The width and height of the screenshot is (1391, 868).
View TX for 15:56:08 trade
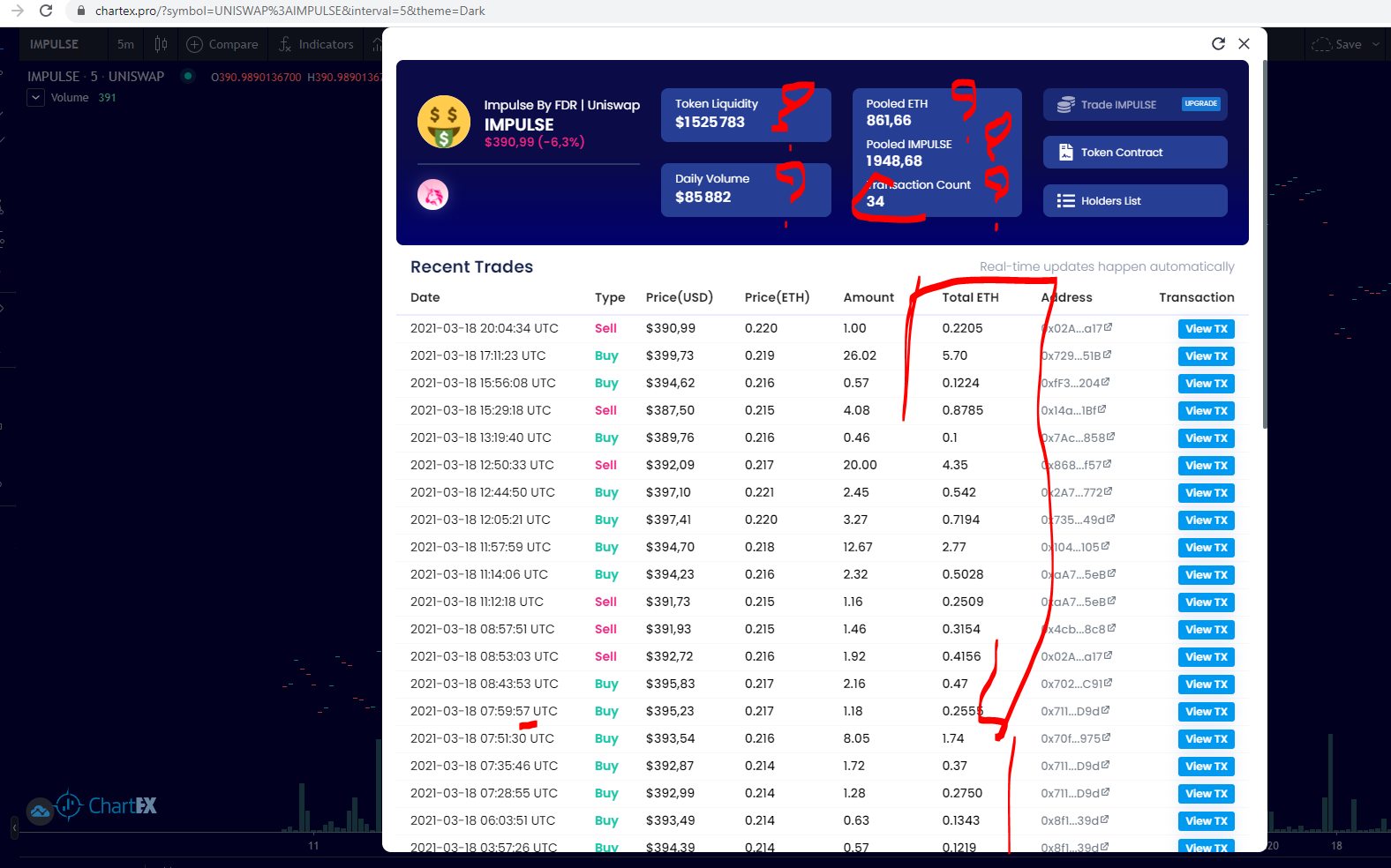(x=1207, y=384)
